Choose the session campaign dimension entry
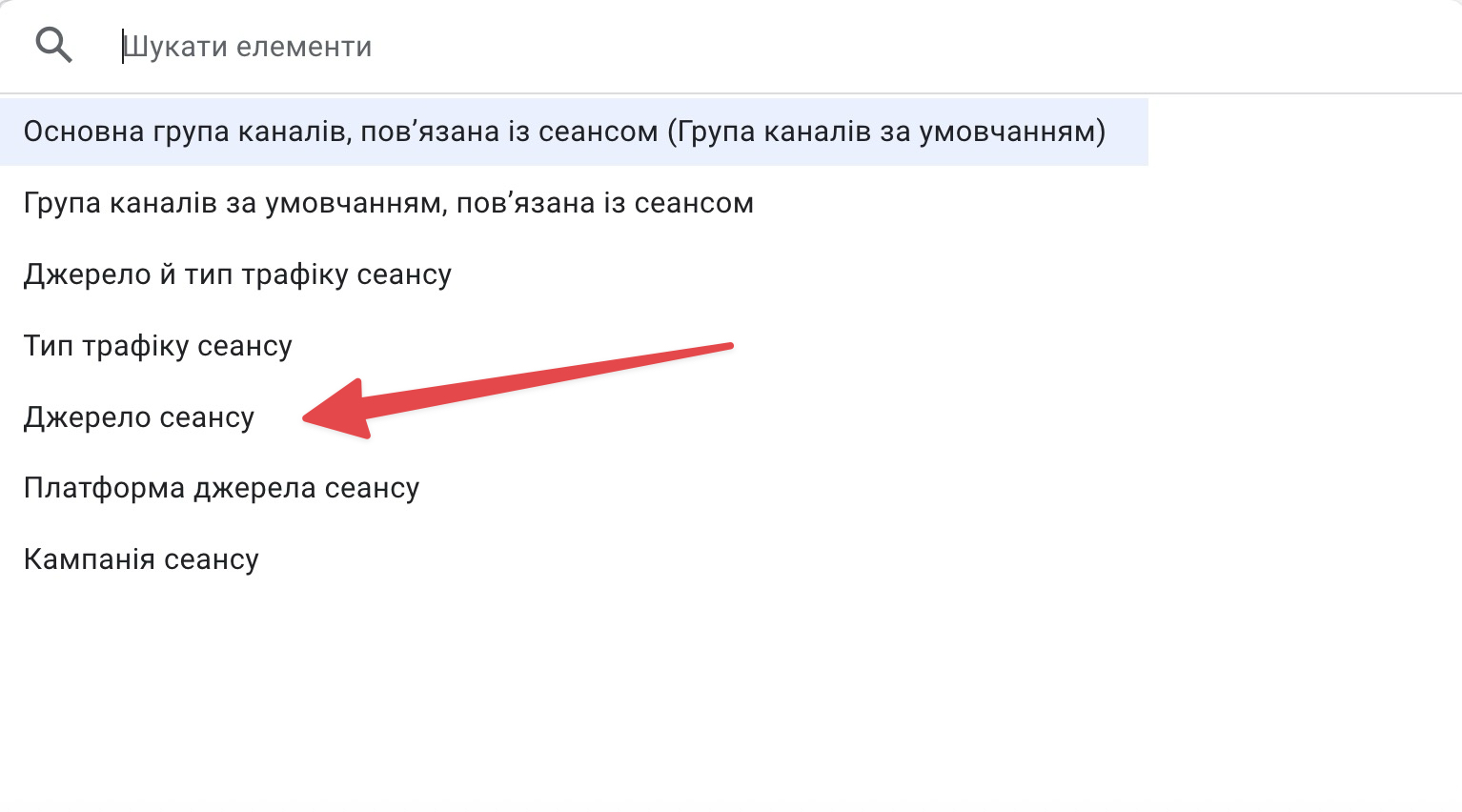Viewport: 1462px width, 812px height. pos(141,559)
